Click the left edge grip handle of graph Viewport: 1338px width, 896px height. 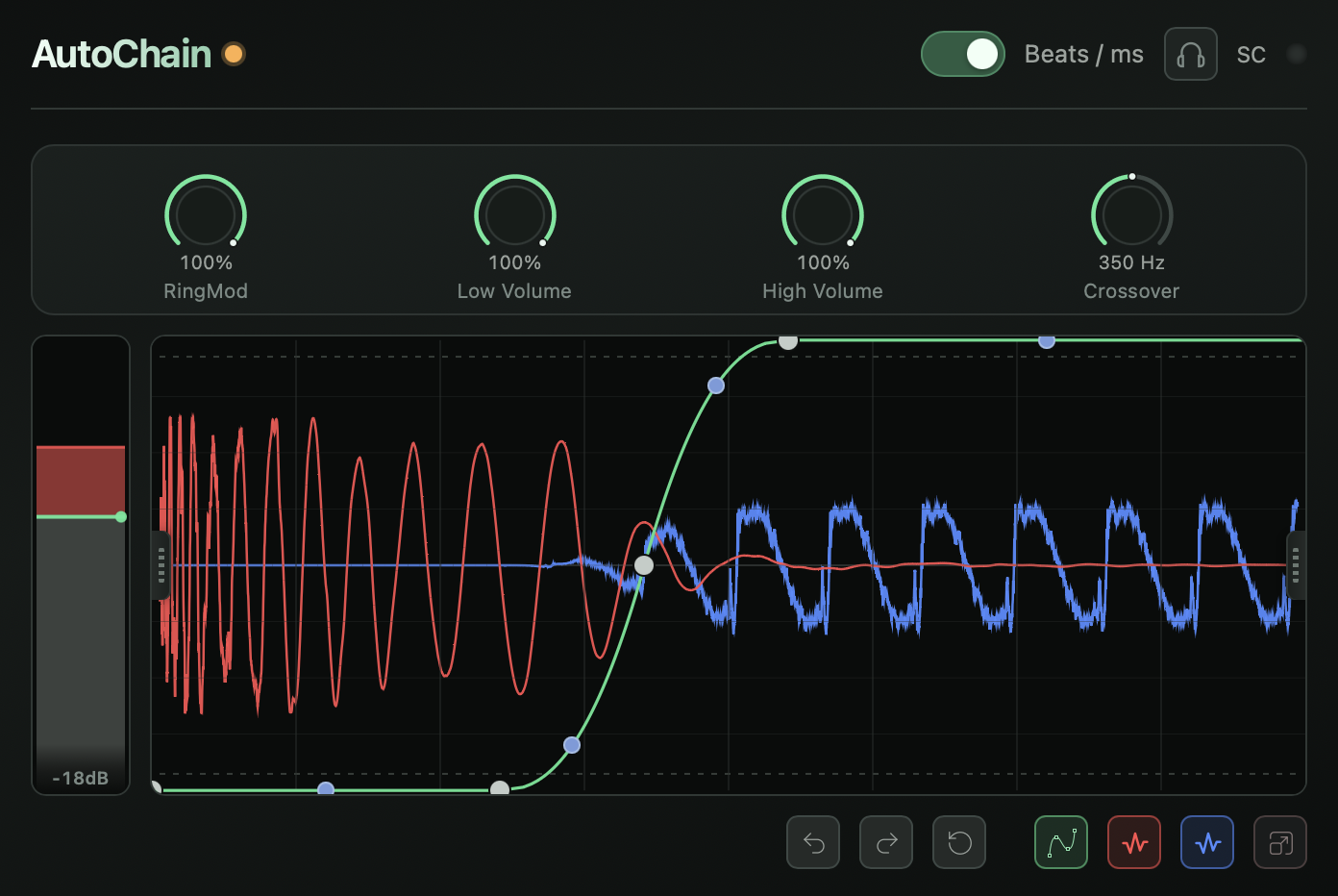pos(161,565)
